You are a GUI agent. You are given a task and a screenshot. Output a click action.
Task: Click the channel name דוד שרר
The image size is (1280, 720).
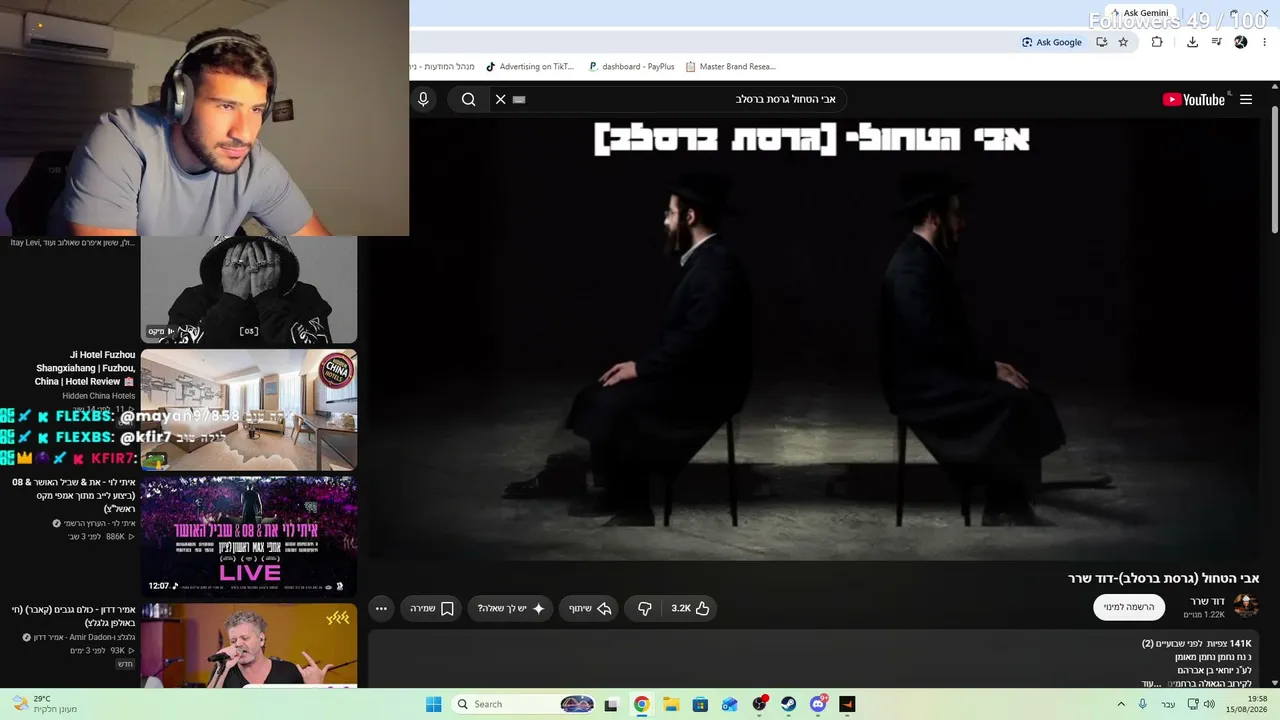(x=1207, y=601)
